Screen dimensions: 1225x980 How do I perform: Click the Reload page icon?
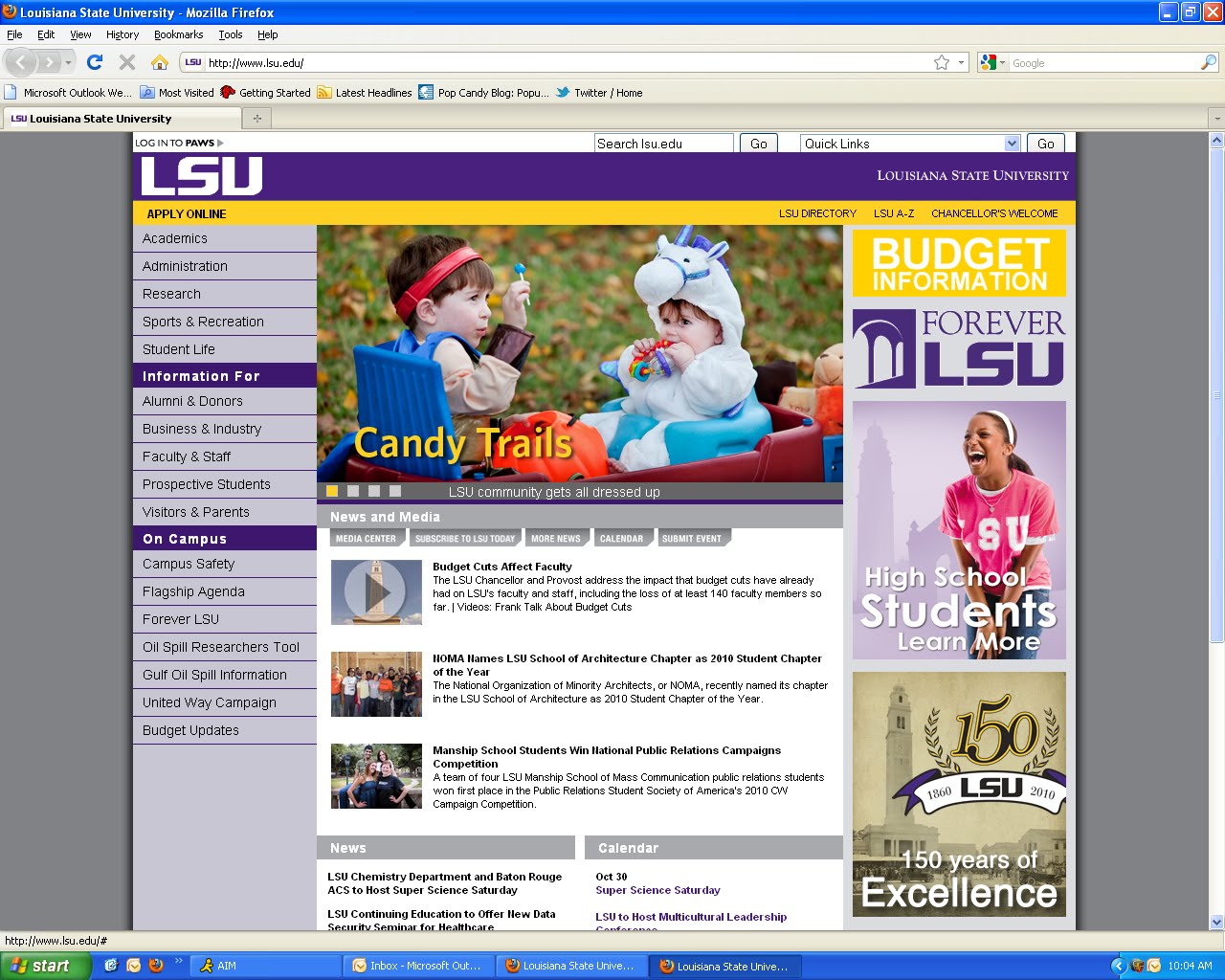click(x=94, y=61)
